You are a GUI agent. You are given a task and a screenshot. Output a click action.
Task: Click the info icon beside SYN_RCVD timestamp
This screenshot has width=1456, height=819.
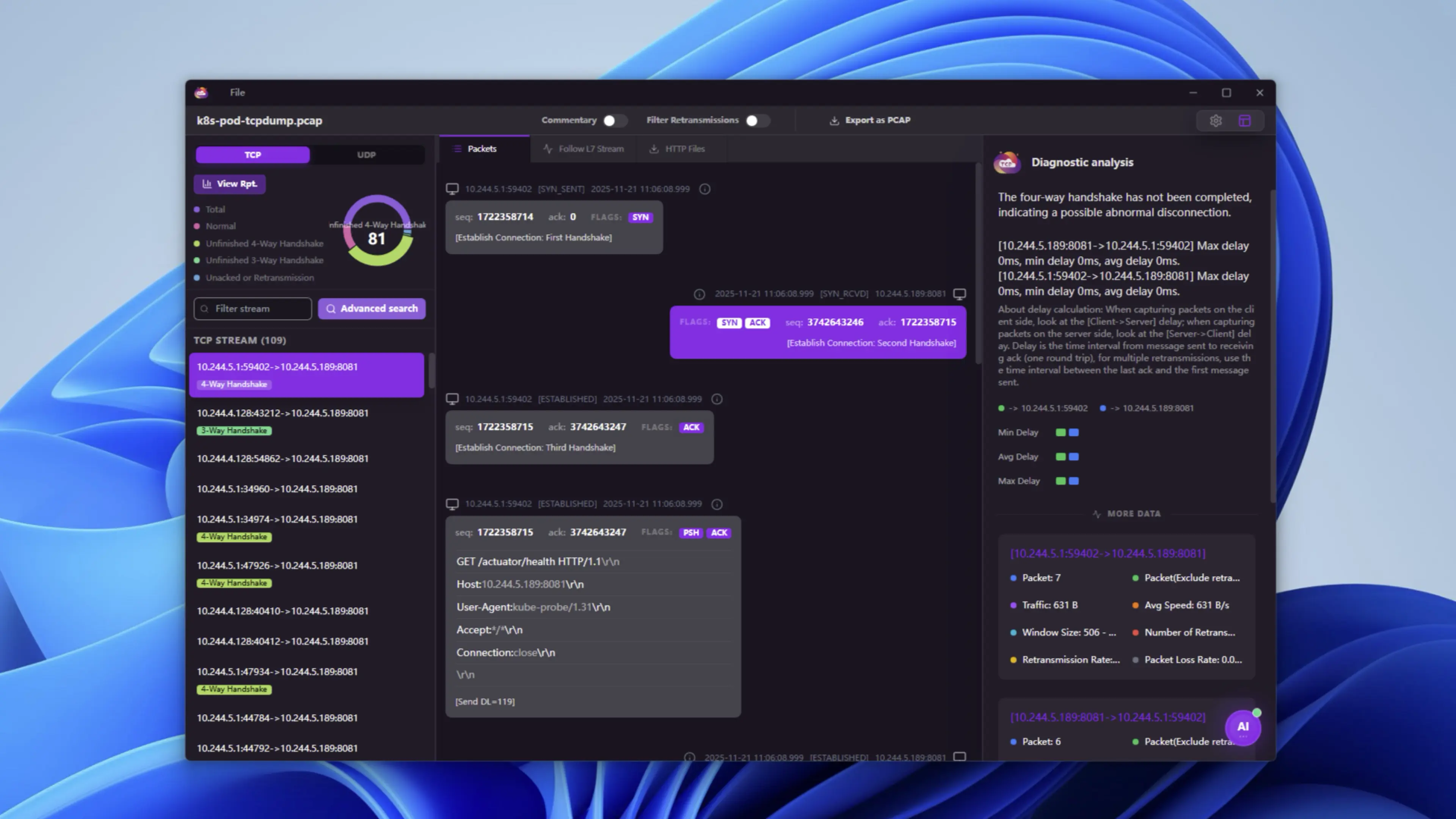[x=699, y=294]
